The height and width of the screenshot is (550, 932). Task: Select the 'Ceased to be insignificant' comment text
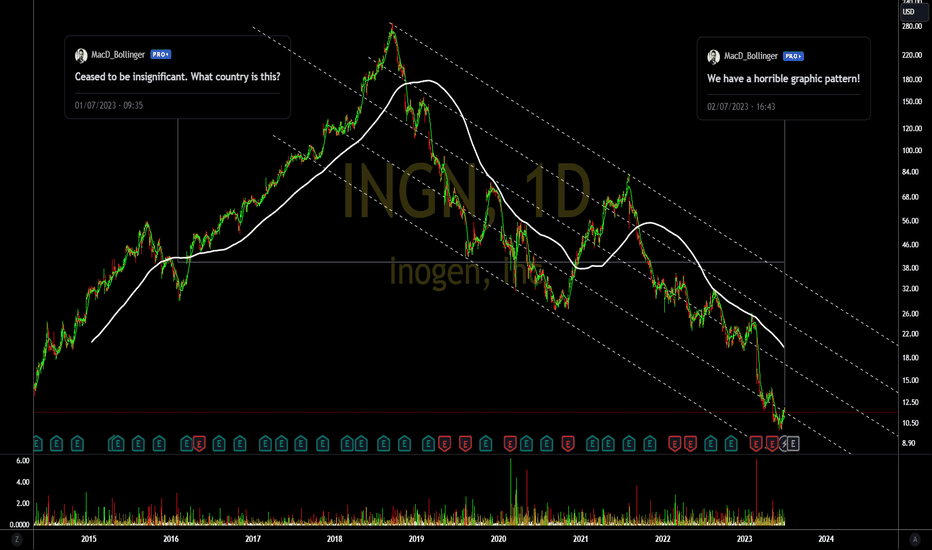pyautogui.click(x=177, y=77)
